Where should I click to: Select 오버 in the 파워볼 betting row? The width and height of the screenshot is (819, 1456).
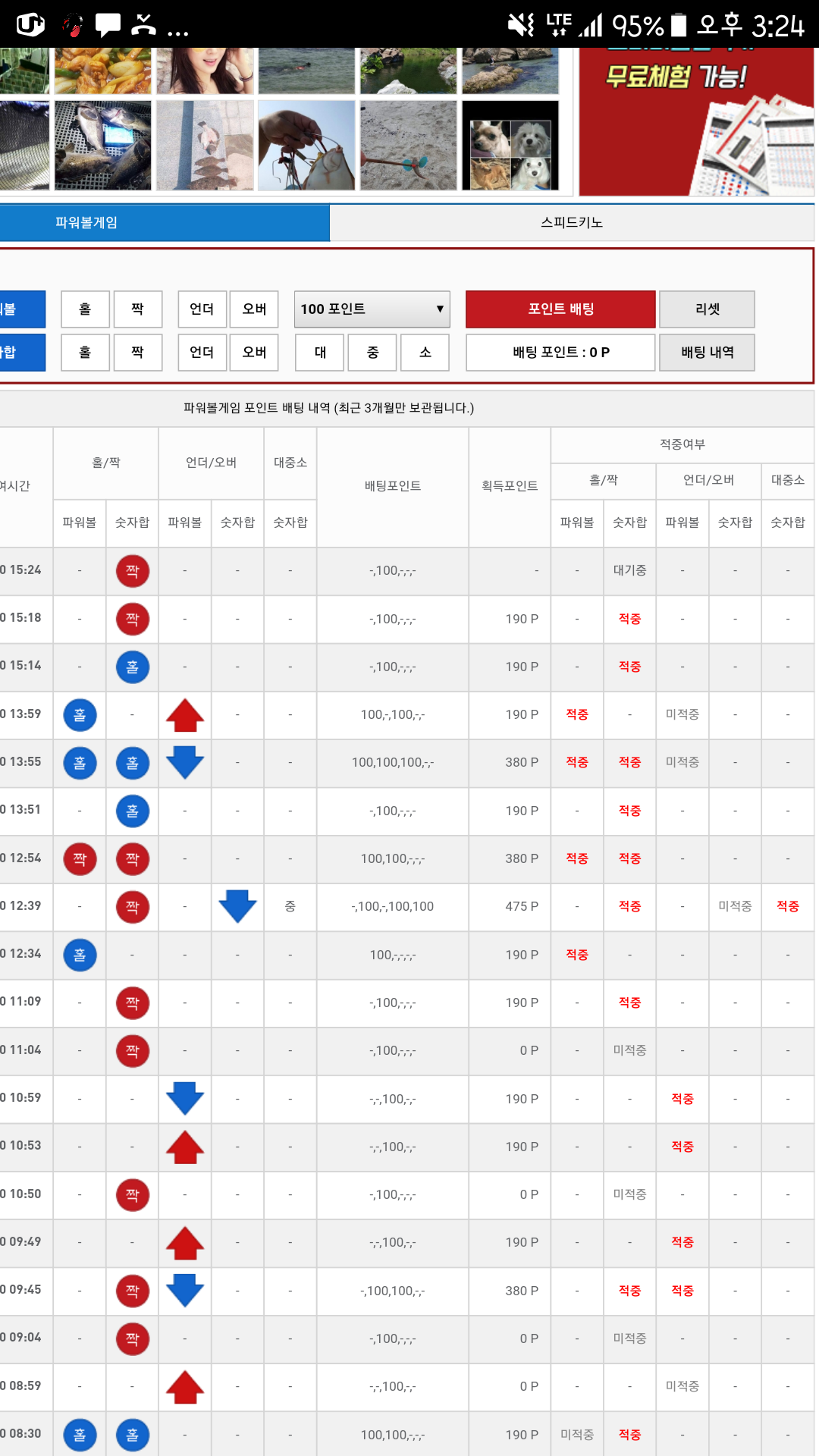[254, 309]
